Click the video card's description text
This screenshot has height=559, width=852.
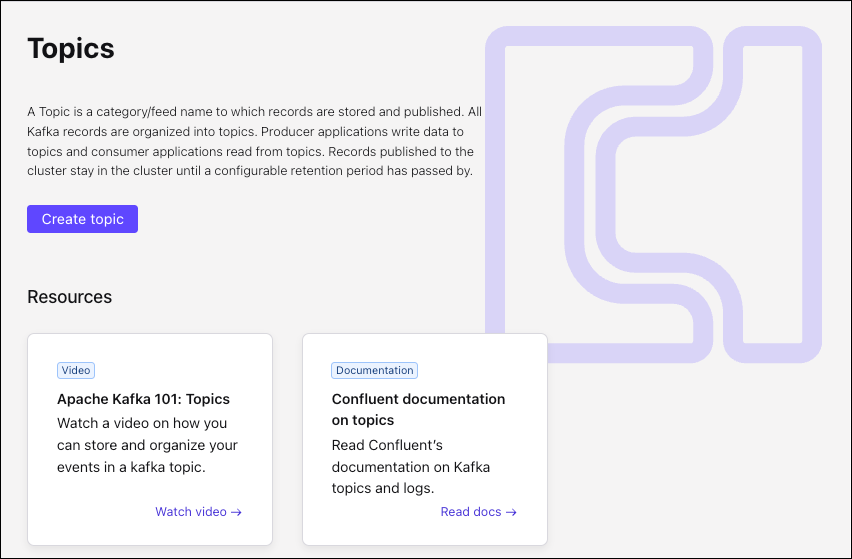pyautogui.click(x=147, y=445)
